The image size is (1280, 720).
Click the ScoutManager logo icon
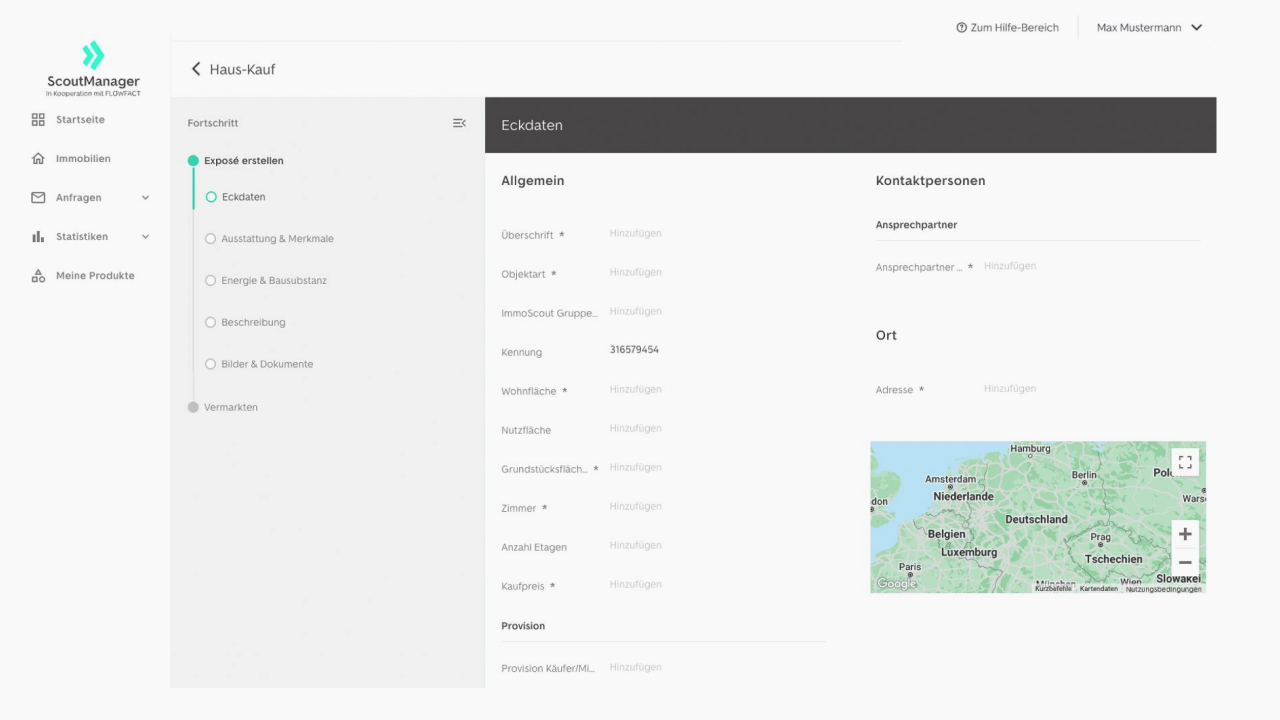pos(93,55)
